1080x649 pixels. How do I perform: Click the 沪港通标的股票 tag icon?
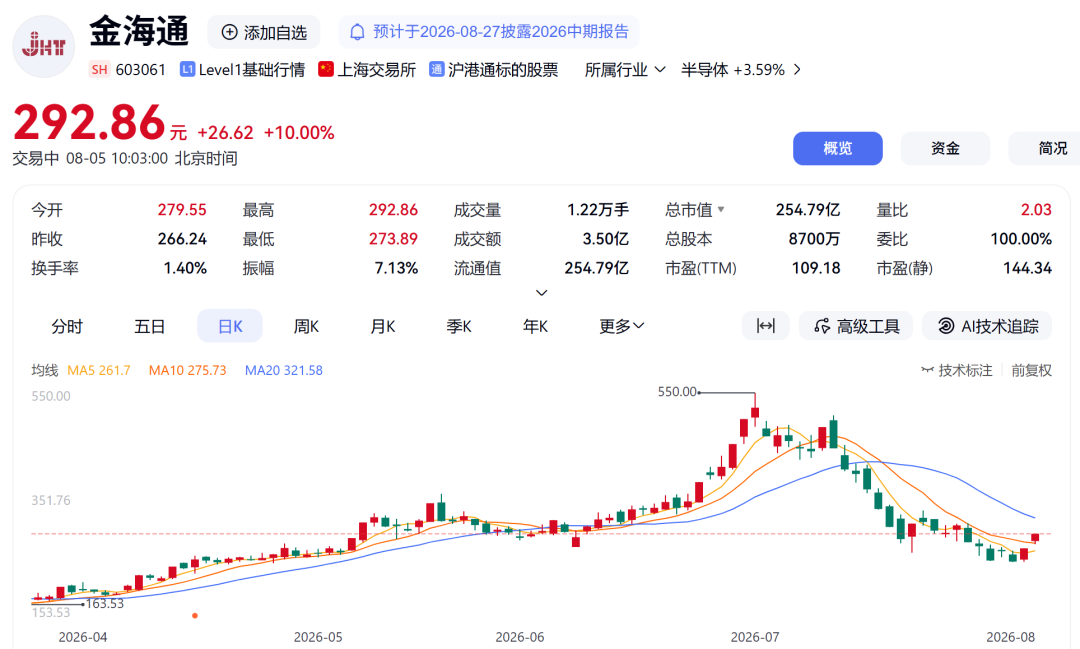(x=436, y=70)
